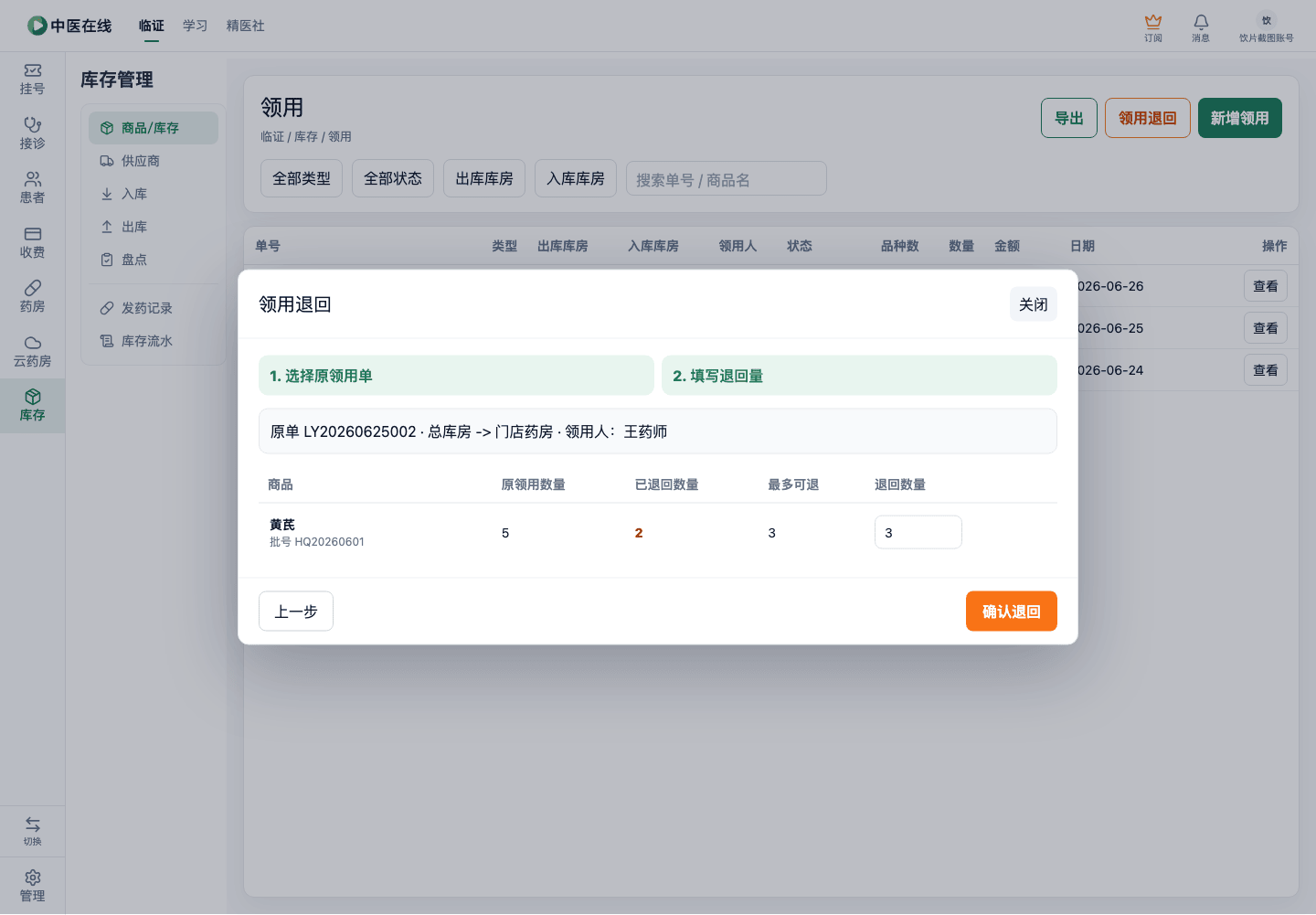The image size is (1316, 915).
Task: Click the 库存管理 panel title
Action: [117, 80]
